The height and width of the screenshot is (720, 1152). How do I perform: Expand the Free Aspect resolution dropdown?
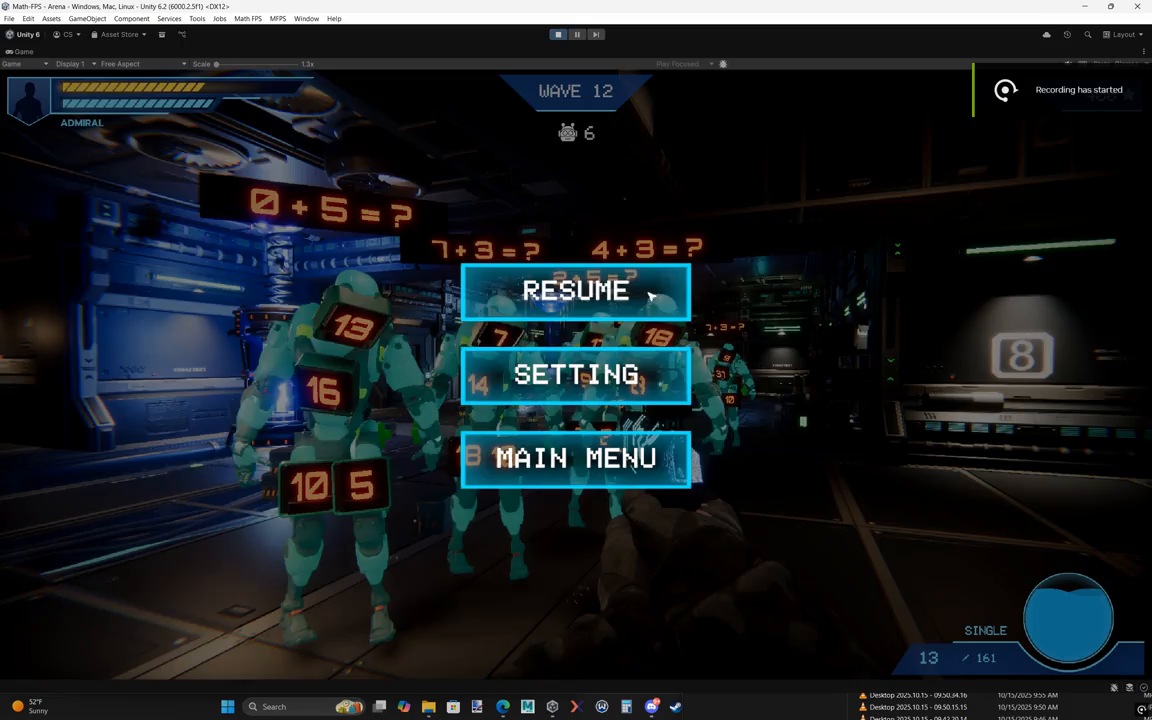143,64
